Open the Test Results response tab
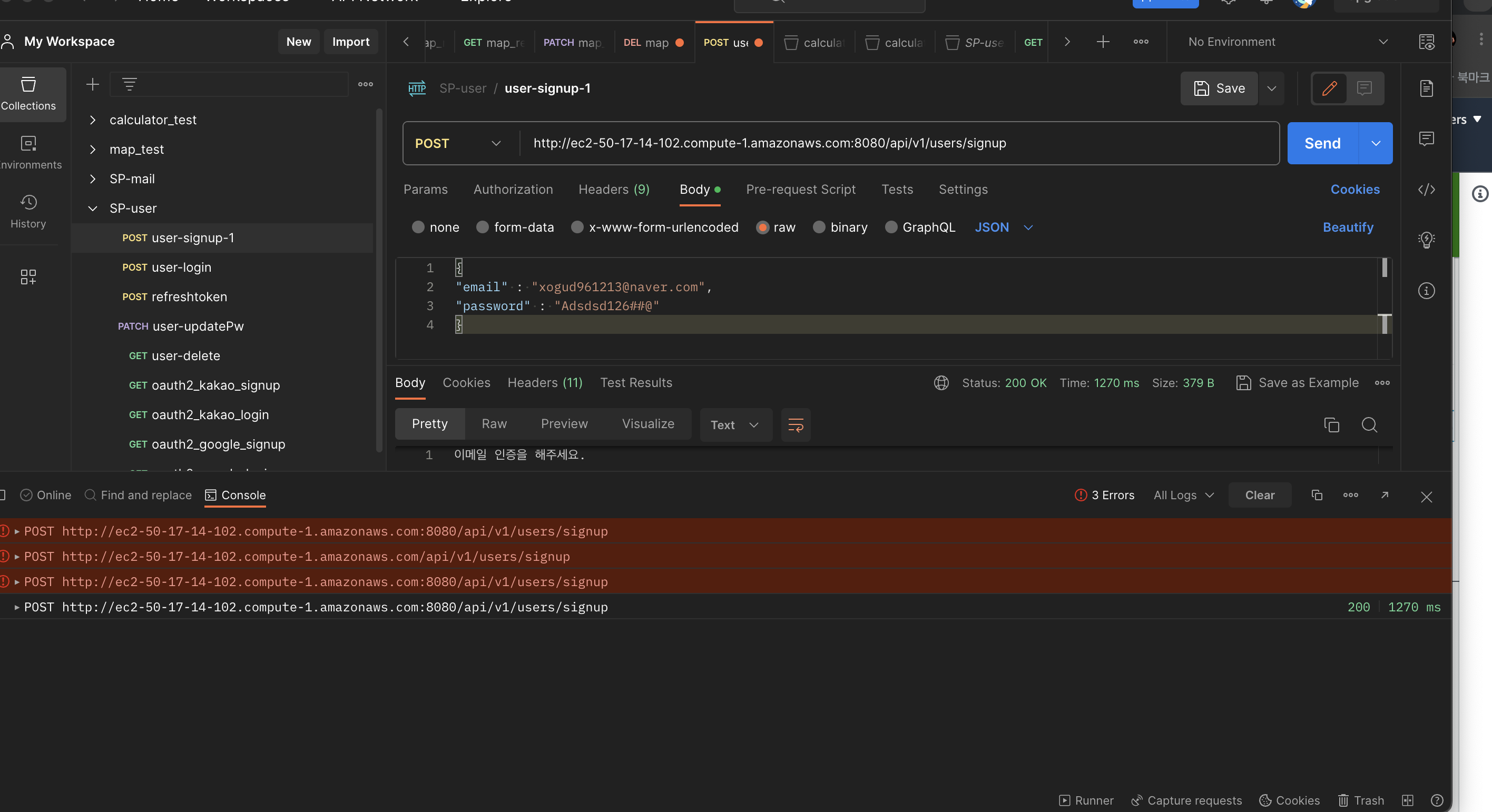This screenshot has height=812, width=1492. [x=636, y=382]
